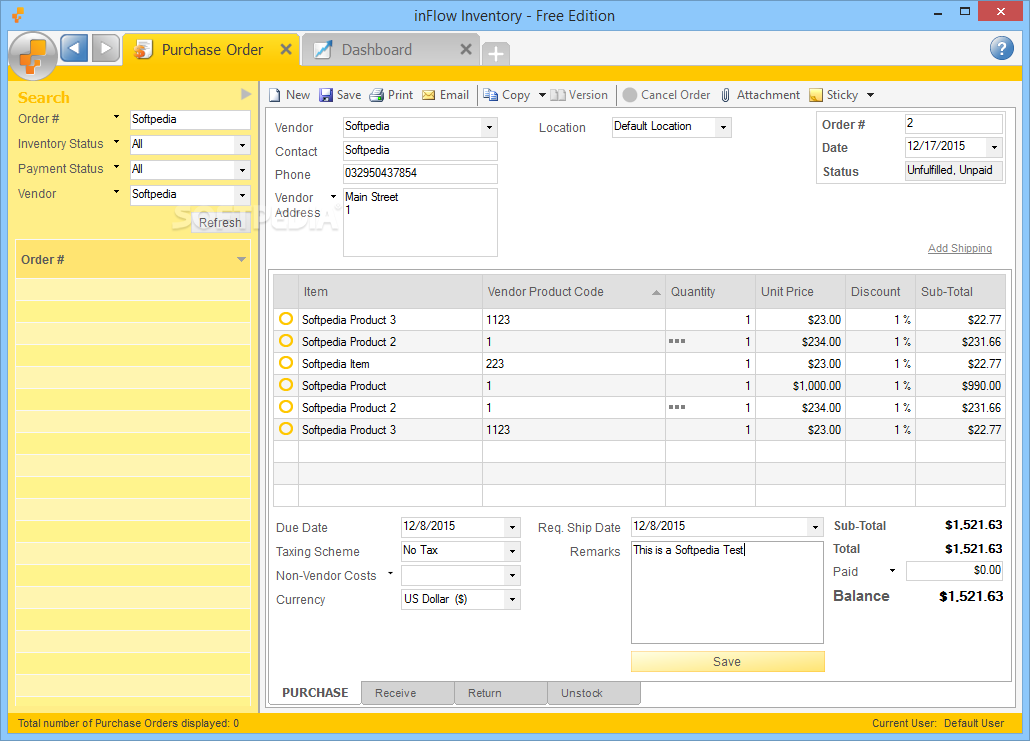Create a New purchase order
The height and width of the screenshot is (741, 1030).
click(x=289, y=95)
